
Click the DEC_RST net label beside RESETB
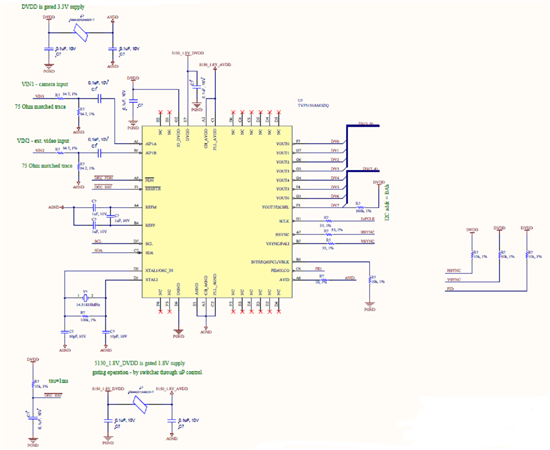point(103,187)
